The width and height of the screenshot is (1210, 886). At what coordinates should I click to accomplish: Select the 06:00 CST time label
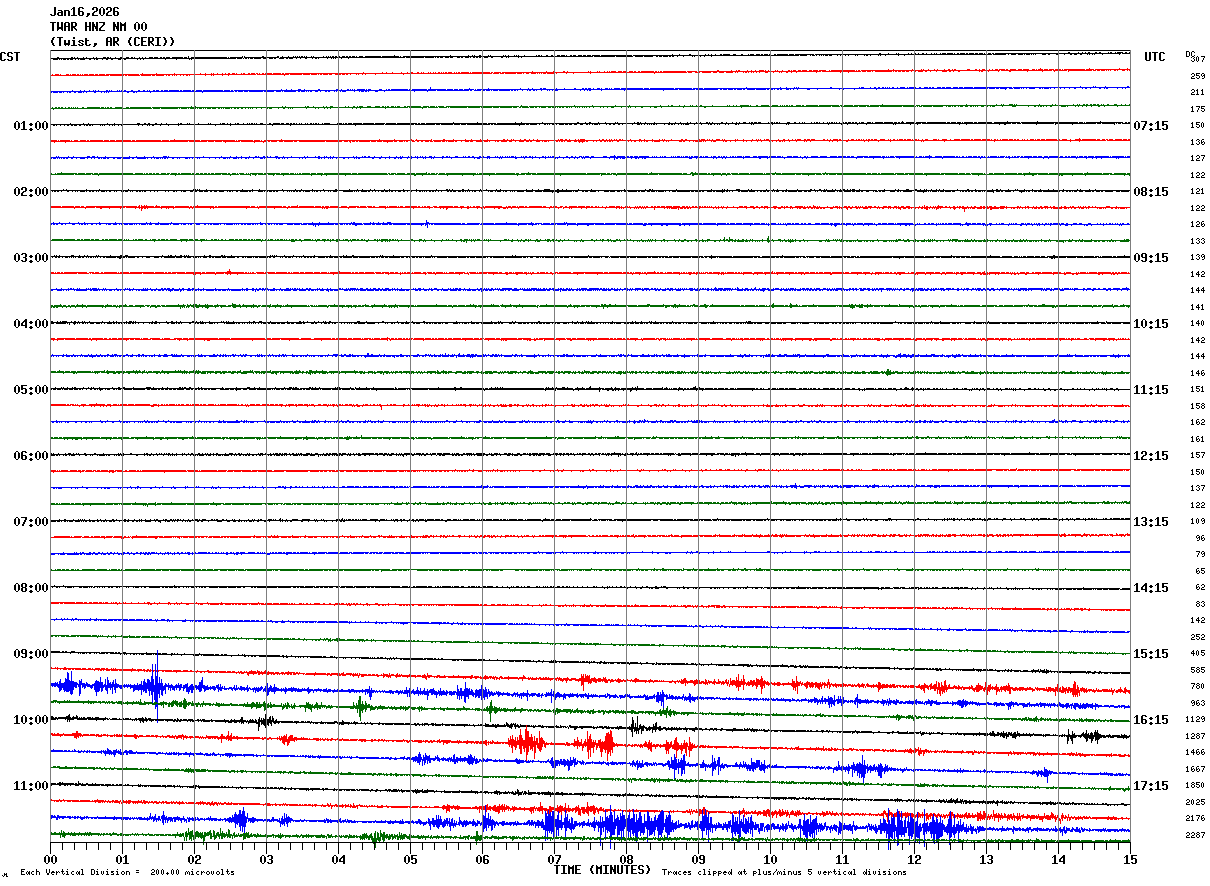click(31, 456)
